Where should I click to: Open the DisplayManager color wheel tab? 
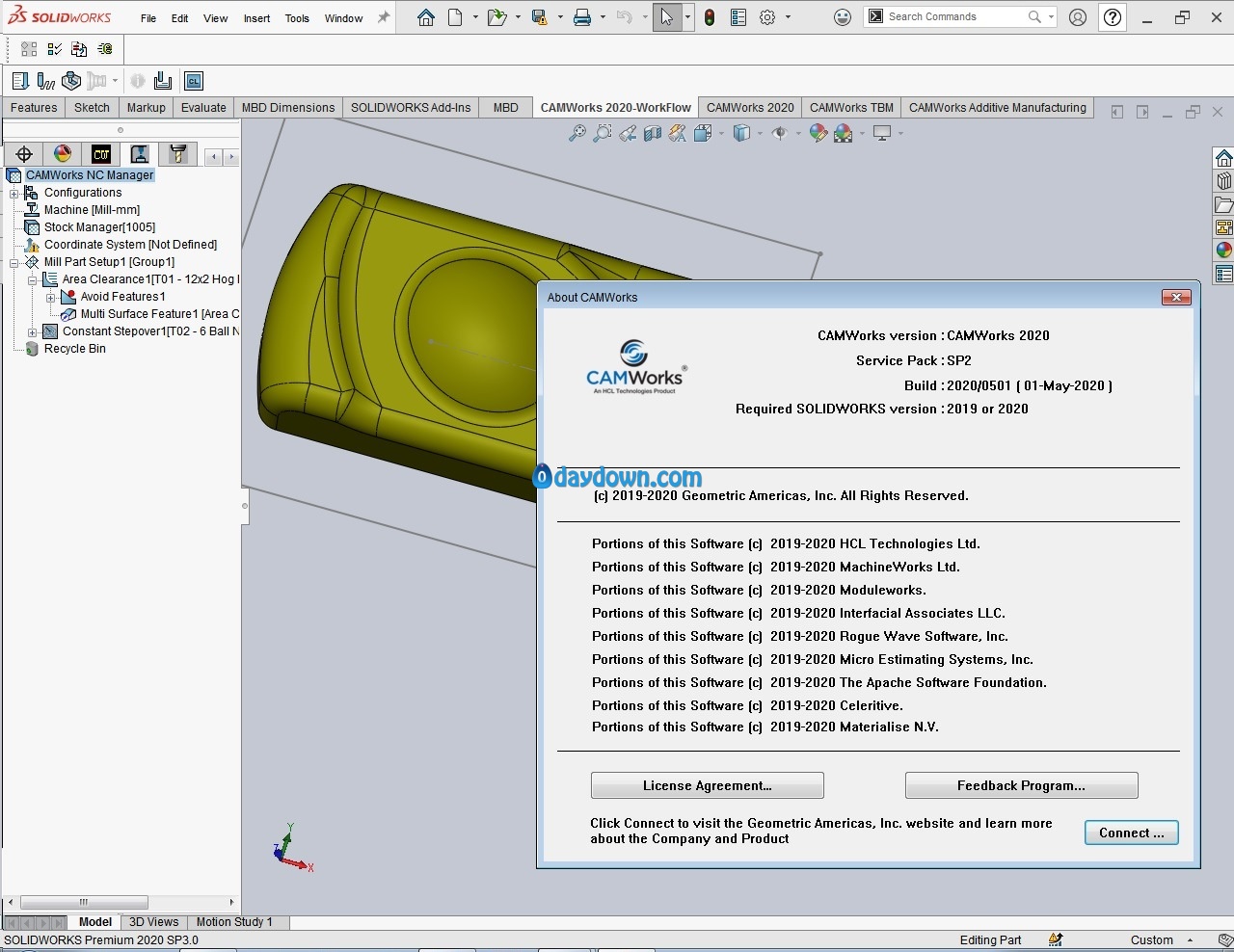[63, 154]
